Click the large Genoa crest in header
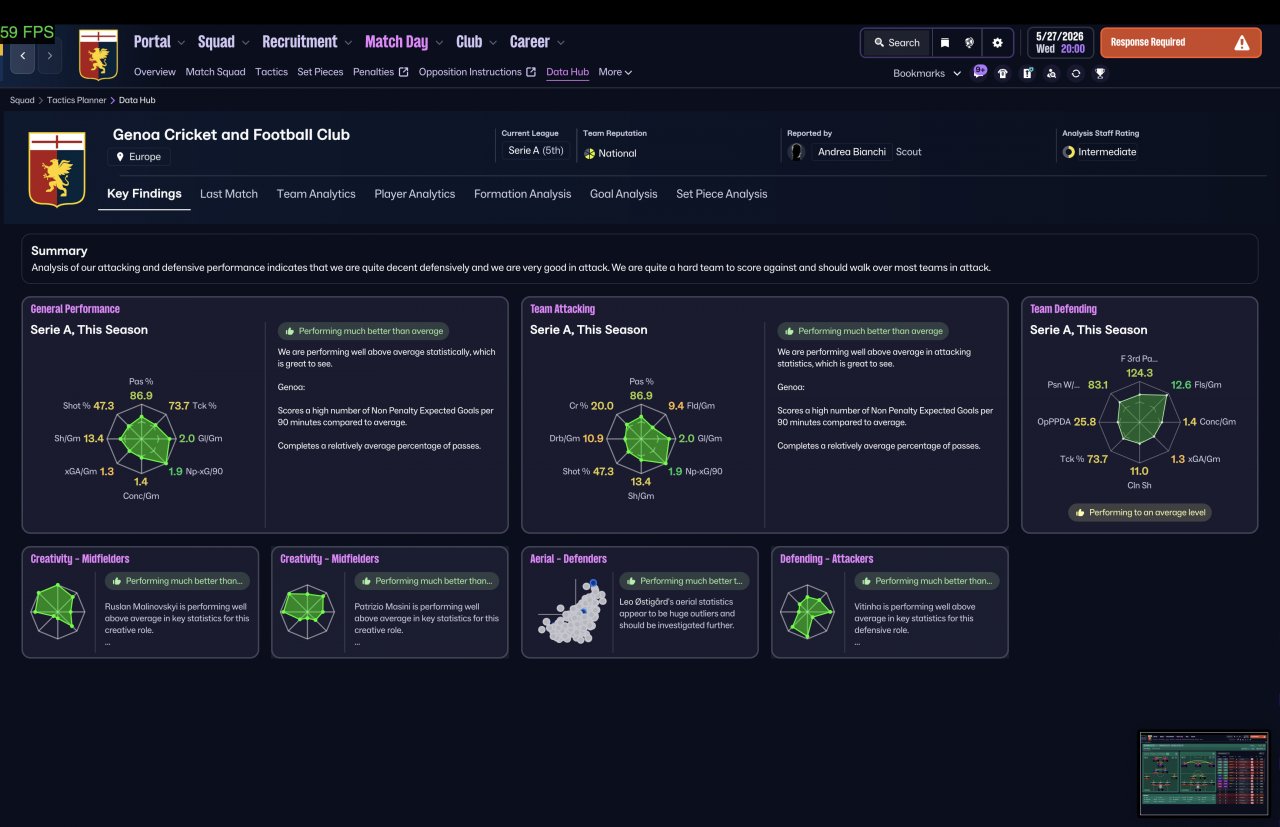 tap(57, 168)
